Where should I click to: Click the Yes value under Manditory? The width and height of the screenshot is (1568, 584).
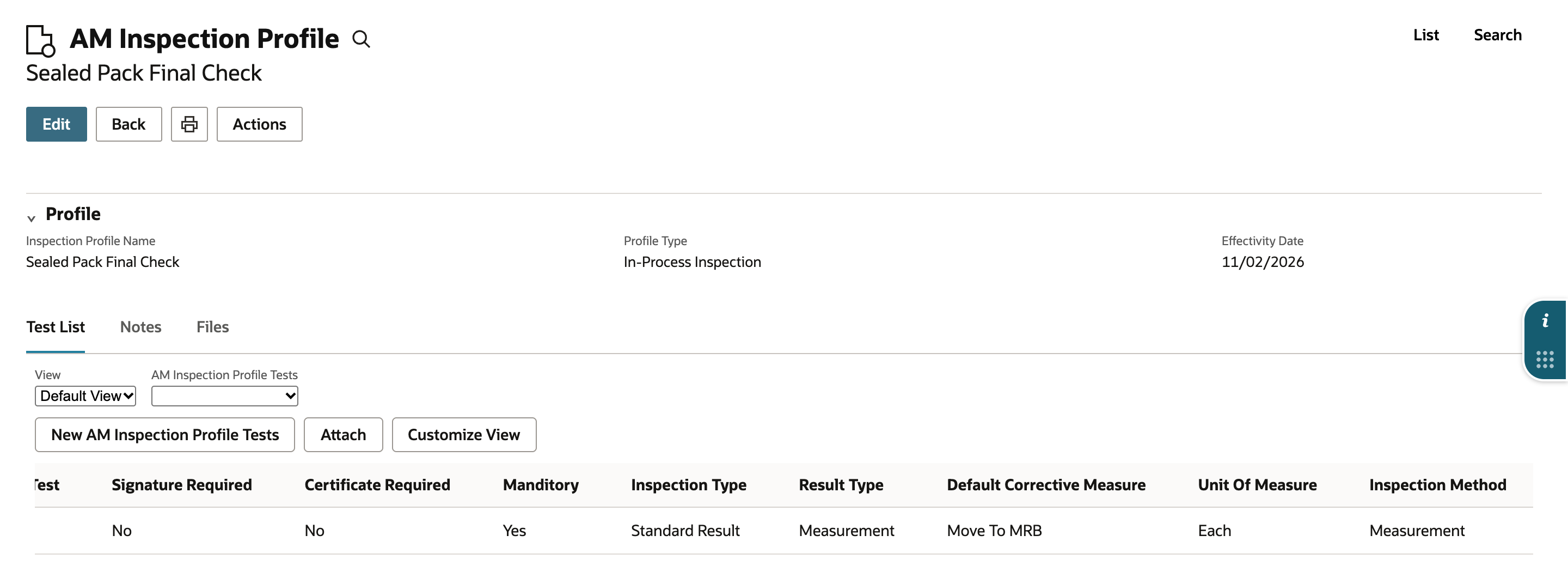click(x=514, y=531)
